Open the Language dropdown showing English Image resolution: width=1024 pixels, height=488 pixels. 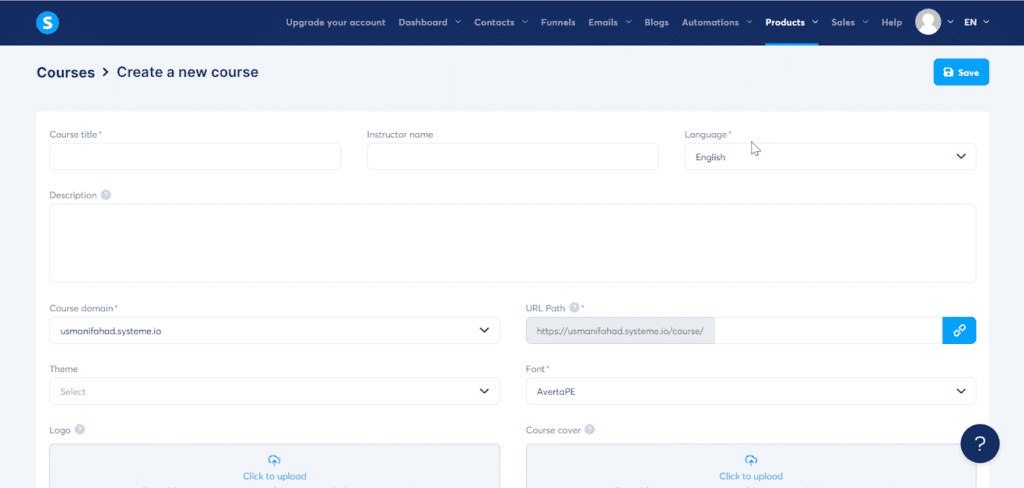pos(830,157)
